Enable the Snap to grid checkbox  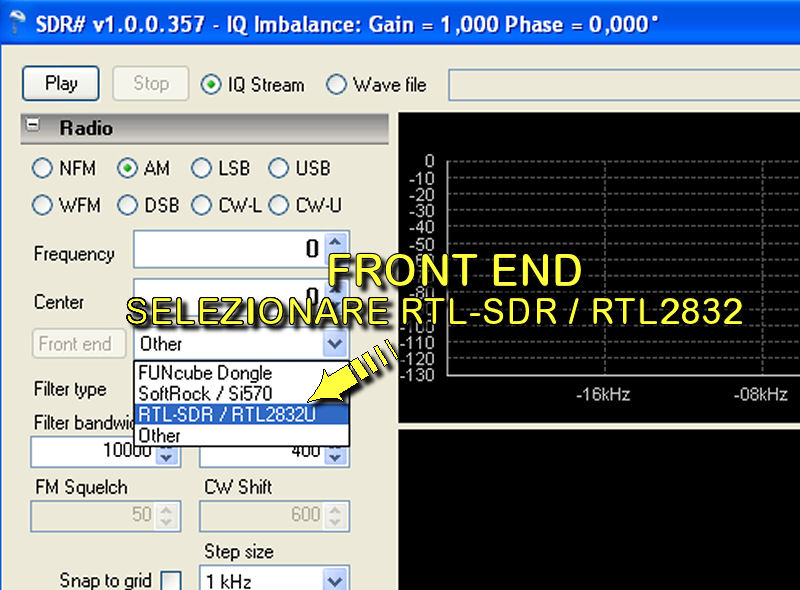[171, 581]
